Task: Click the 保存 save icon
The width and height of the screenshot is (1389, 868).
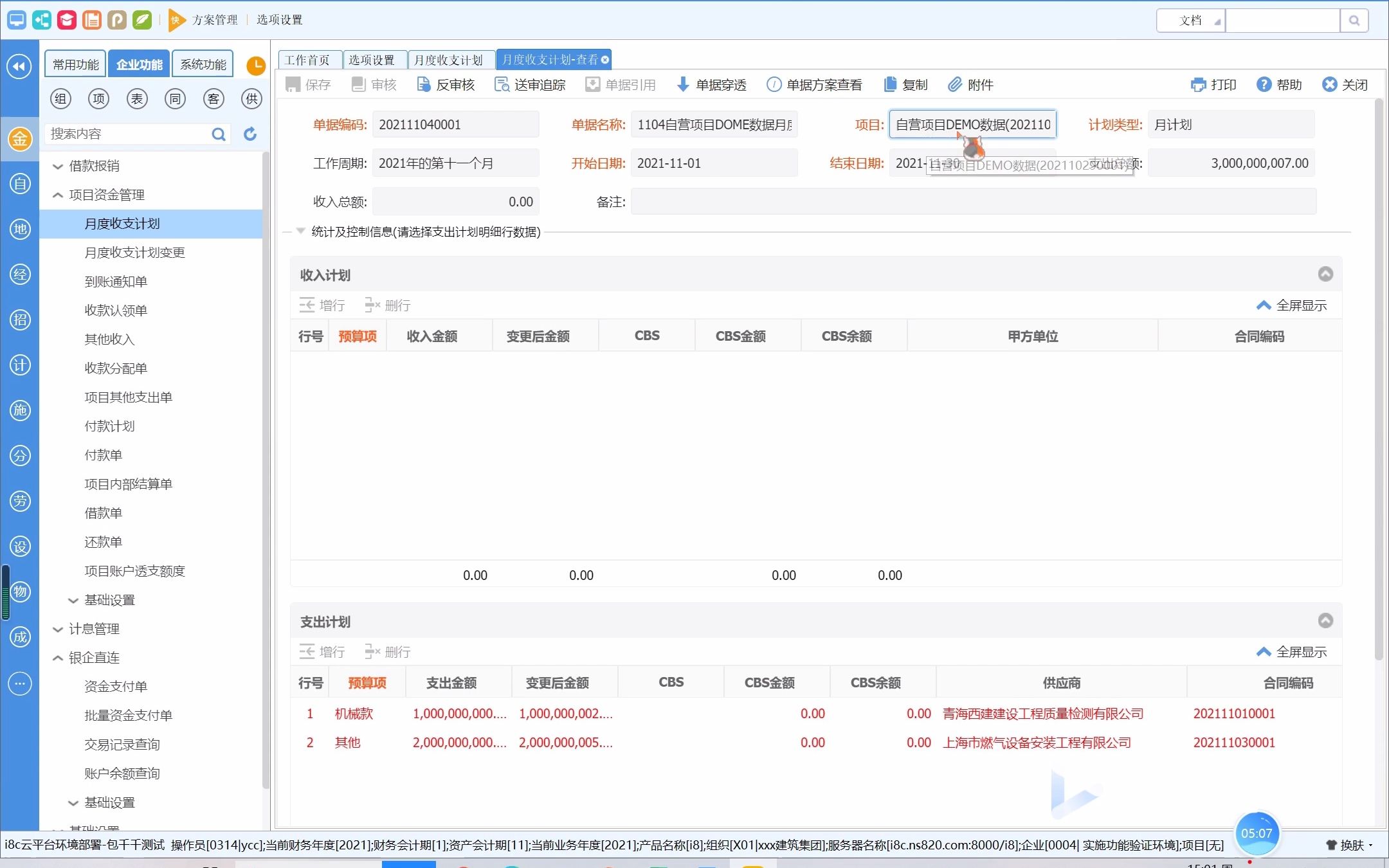Action: [293, 84]
